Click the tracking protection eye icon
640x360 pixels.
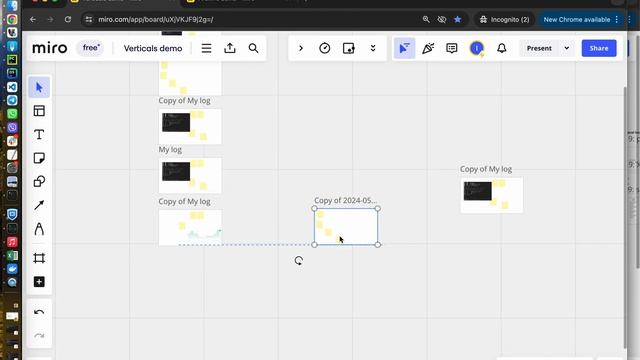click(x=442, y=19)
